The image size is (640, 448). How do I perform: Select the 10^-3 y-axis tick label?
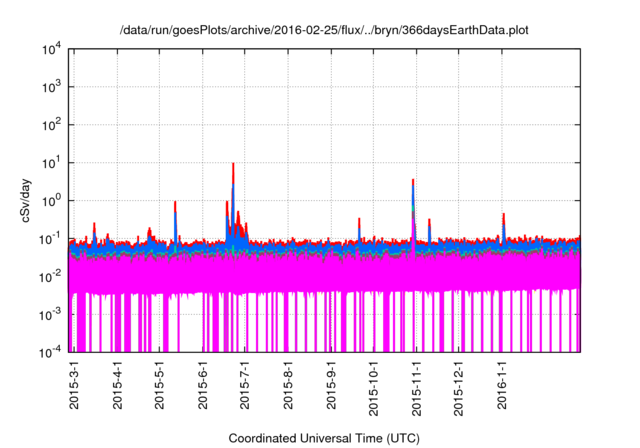[x=50, y=315]
